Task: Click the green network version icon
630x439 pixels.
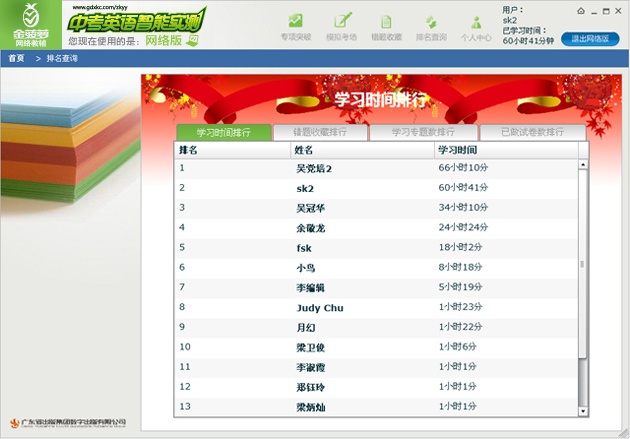Action: [192, 40]
